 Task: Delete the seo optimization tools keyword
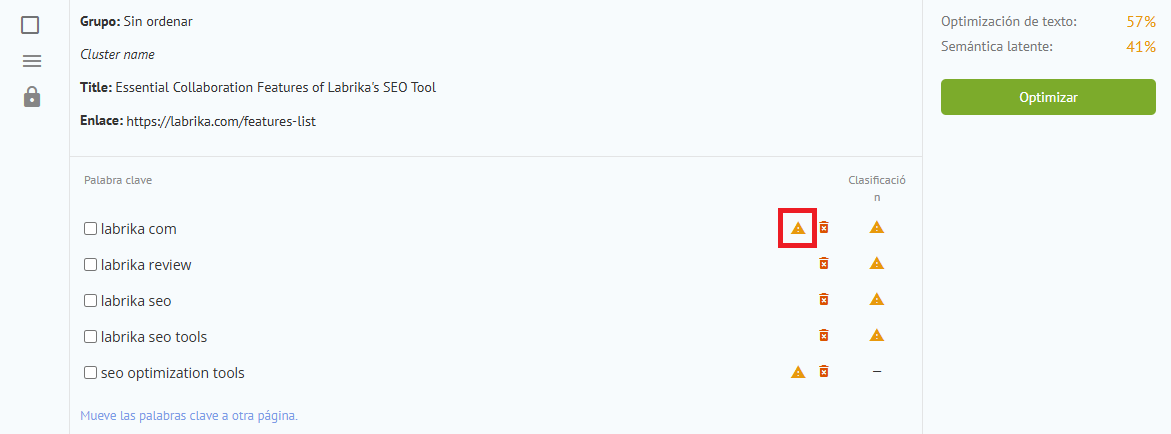[x=824, y=371]
